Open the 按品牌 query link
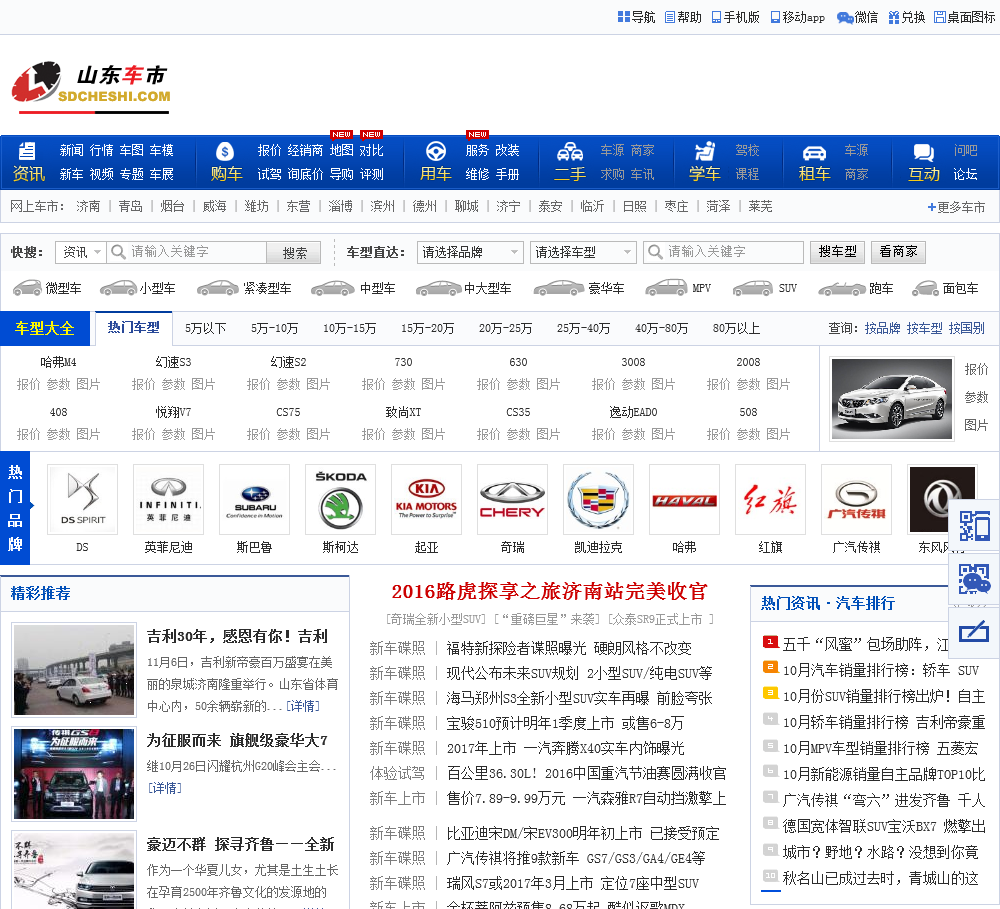Image resolution: width=1000 pixels, height=909 pixels. pyautogui.click(x=882, y=329)
